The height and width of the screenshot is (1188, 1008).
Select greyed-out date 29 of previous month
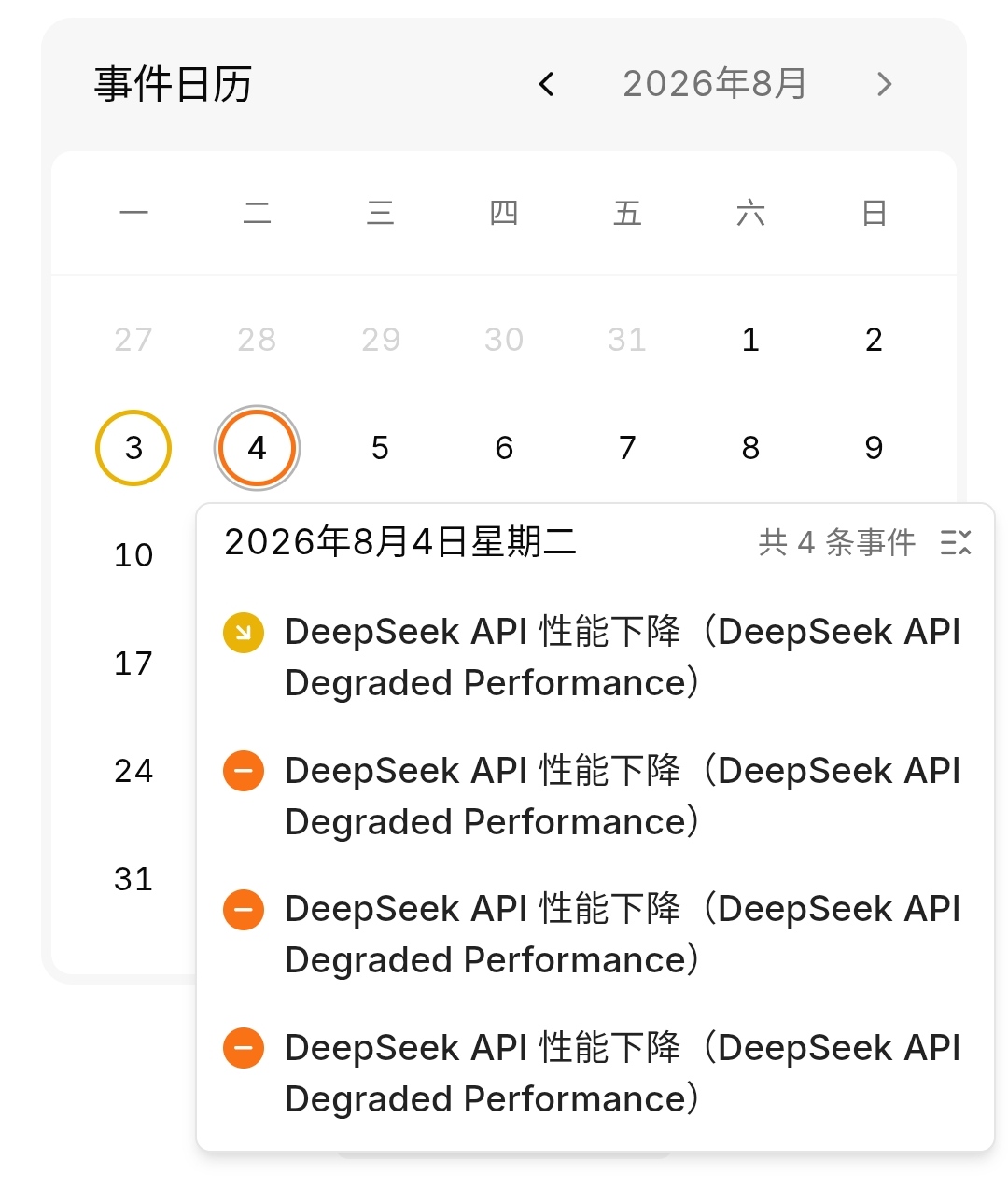380,340
